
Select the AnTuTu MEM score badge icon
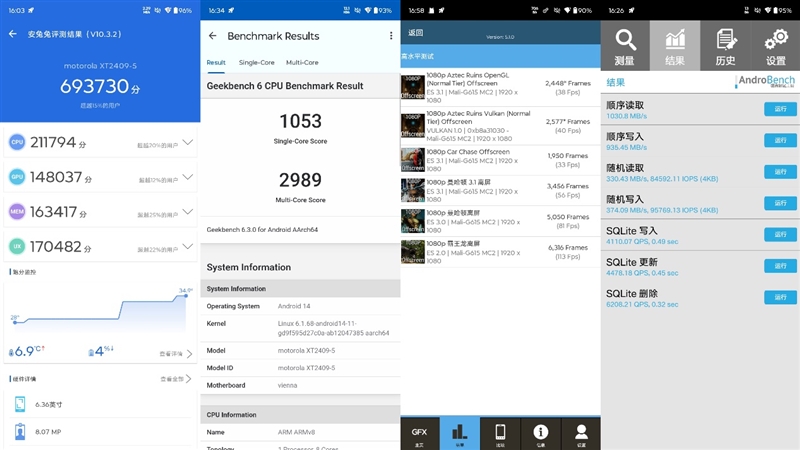pyautogui.click(x=17, y=211)
